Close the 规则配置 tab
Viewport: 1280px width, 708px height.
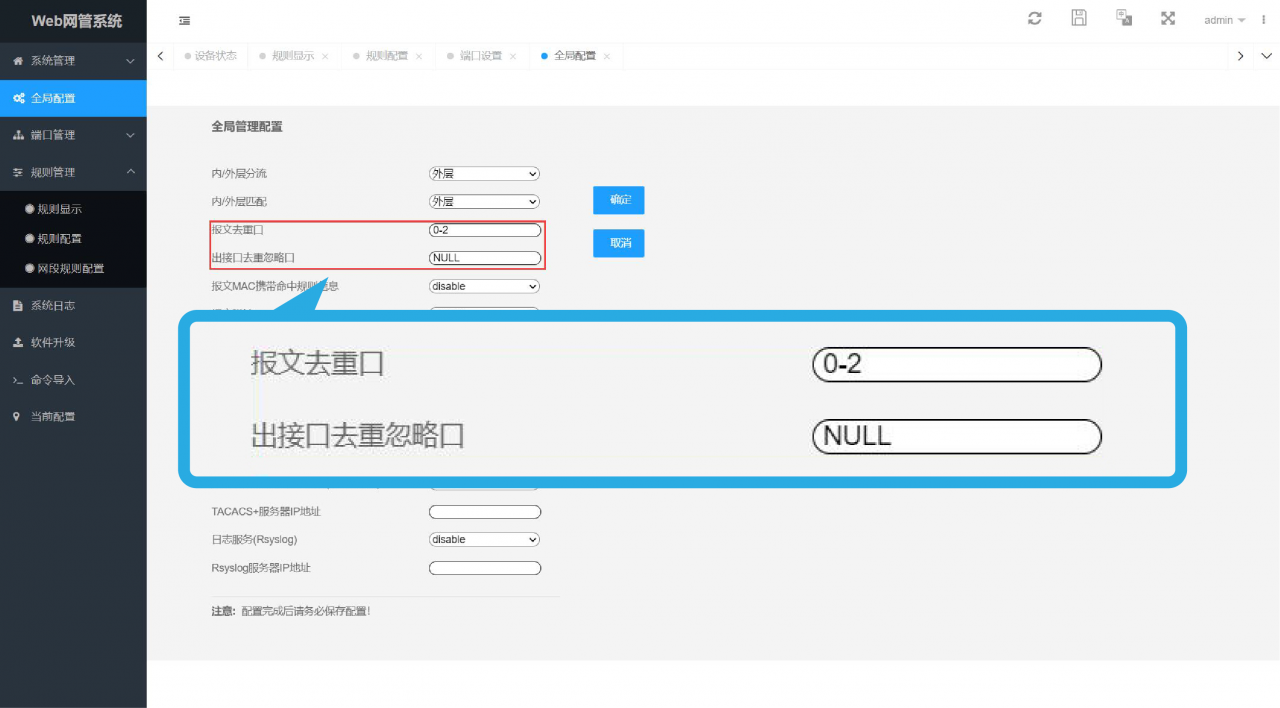tap(419, 57)
